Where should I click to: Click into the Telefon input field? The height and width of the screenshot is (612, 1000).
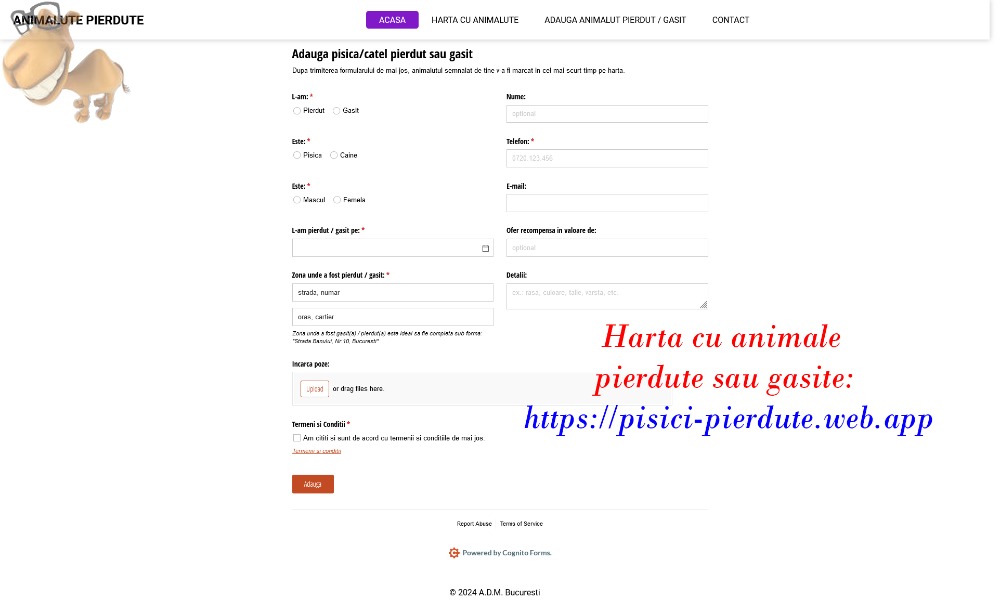click(607, 158)
